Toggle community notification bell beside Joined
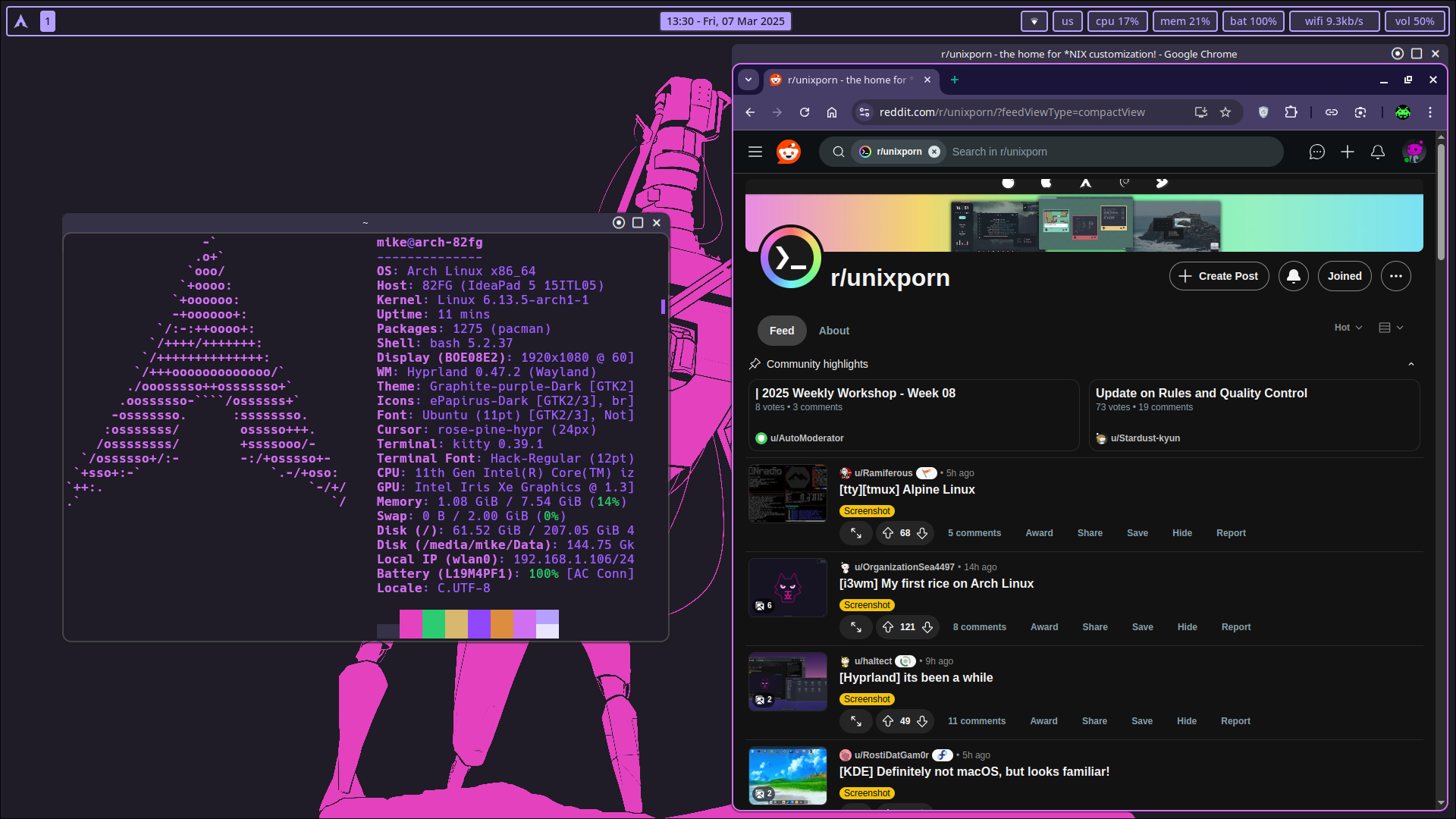 point(1294,276)
